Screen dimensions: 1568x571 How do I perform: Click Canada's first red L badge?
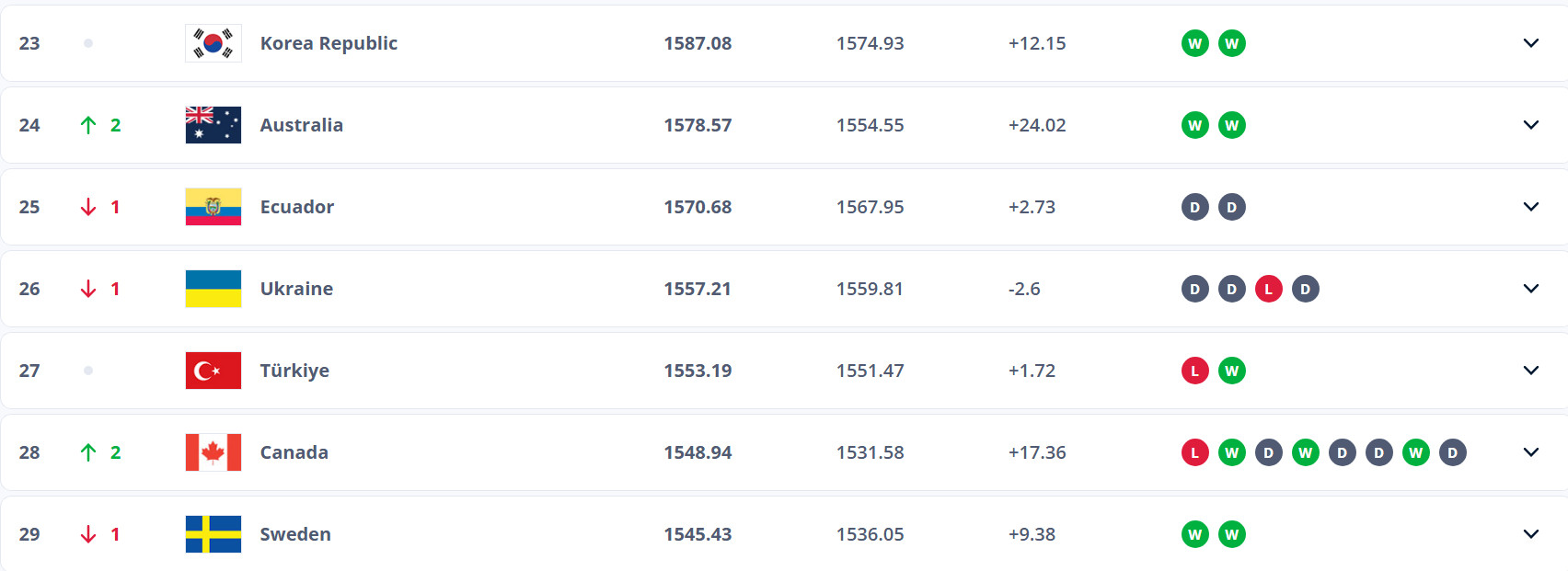1195,452
